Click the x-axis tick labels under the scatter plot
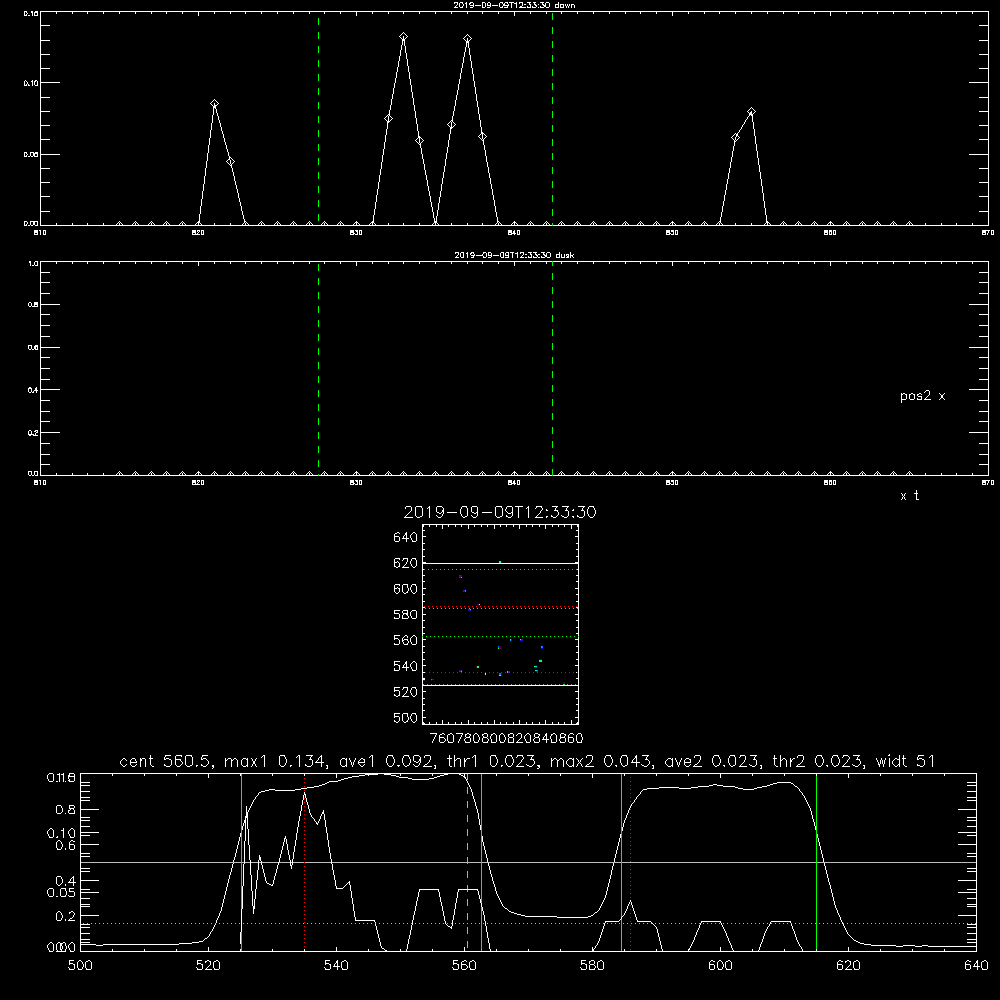The width and height of the screenshot is (1000, 1000). point(506,738)
